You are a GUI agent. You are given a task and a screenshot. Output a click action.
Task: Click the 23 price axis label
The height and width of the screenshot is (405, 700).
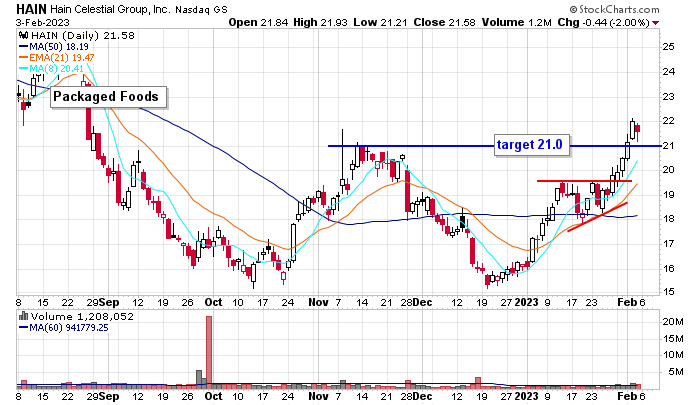tap(668, 96)
